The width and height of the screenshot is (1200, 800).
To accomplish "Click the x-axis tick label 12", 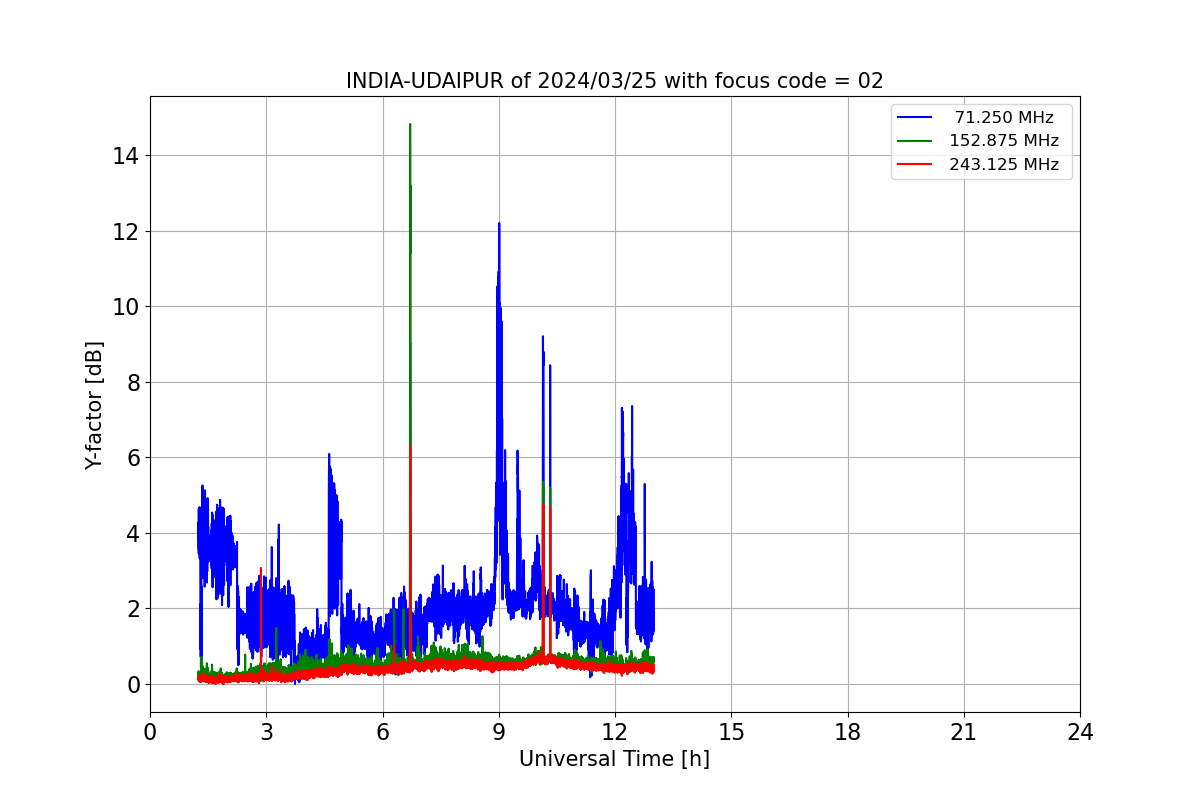I will (615, 732).
